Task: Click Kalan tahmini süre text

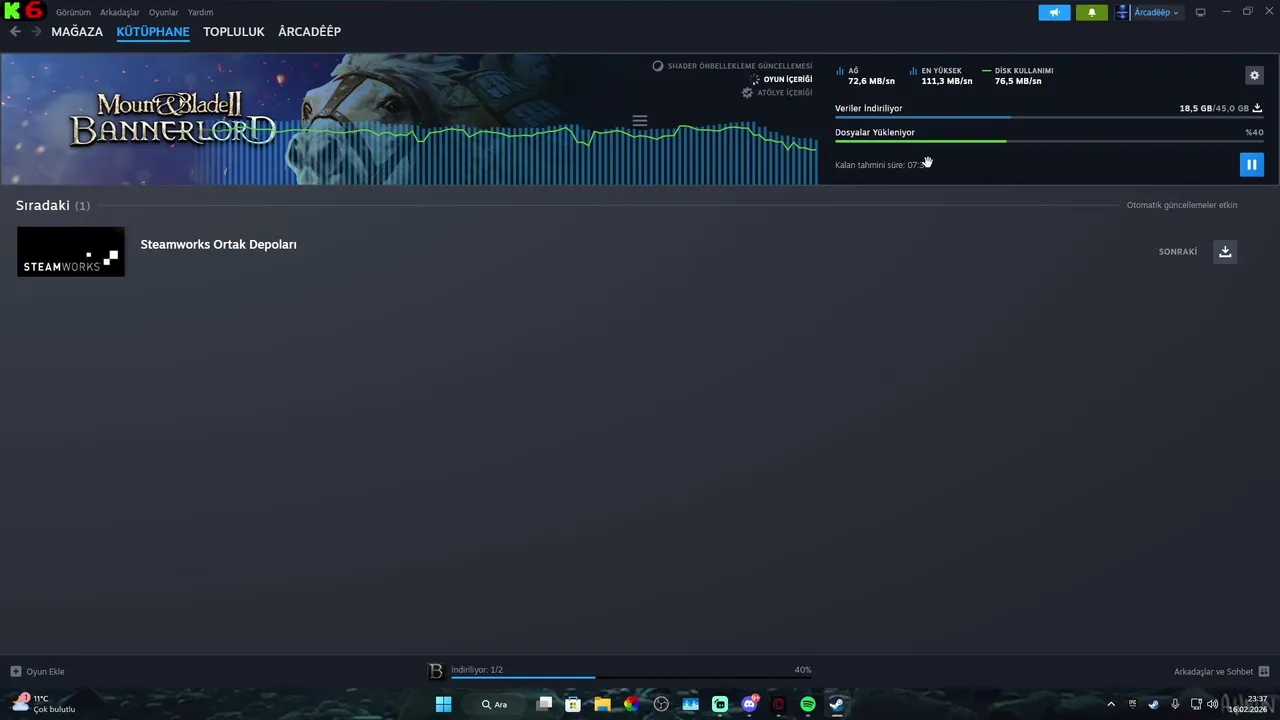Action: click(x=880, y=165)
